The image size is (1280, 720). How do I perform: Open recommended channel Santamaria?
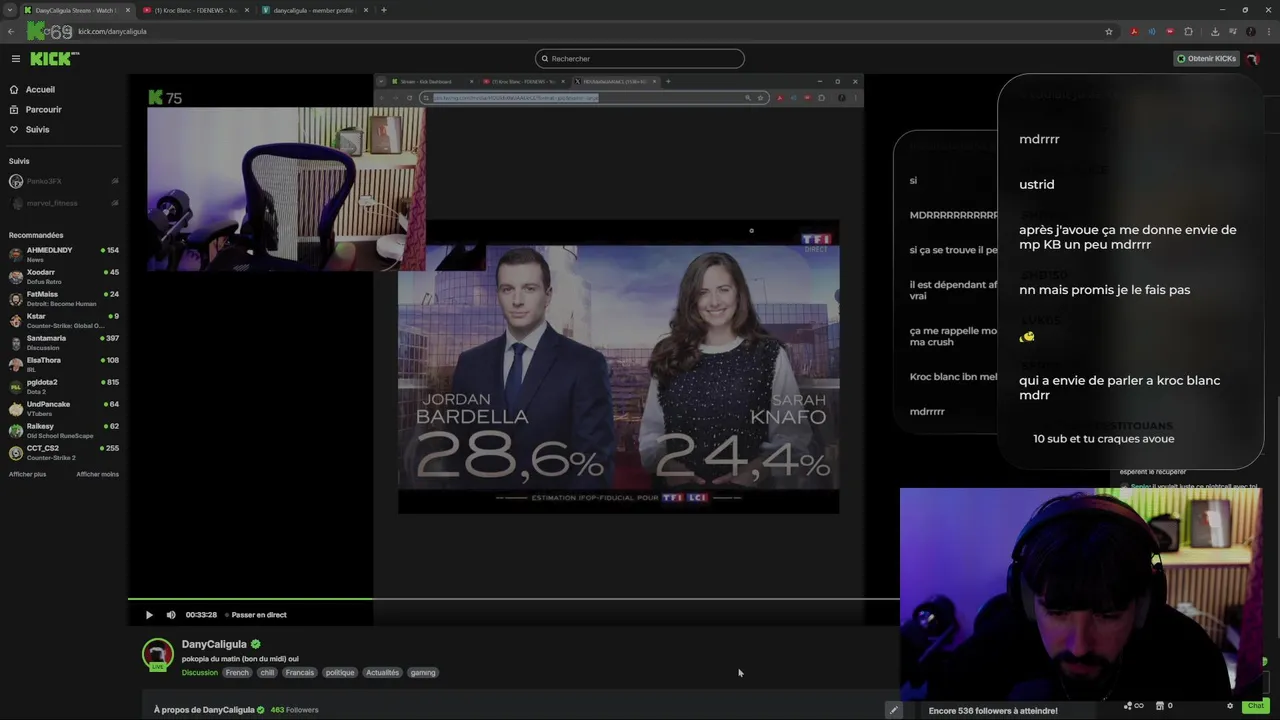coord(64,342)
